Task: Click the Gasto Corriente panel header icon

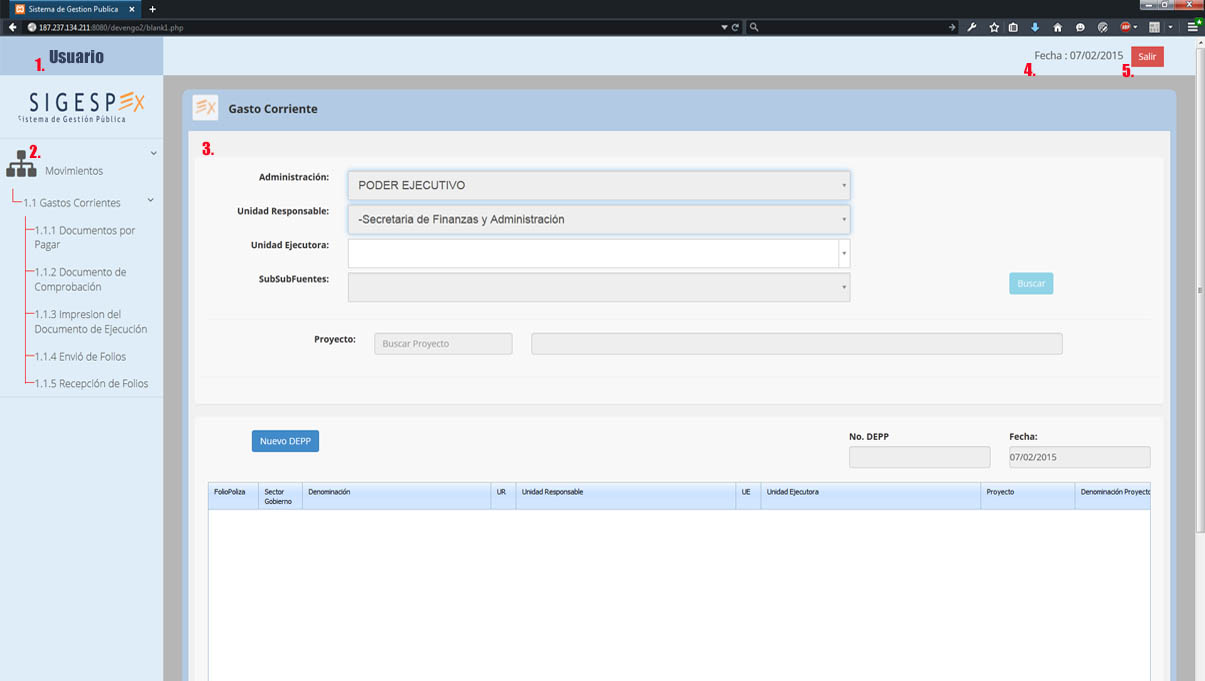Action: point(205,108)
